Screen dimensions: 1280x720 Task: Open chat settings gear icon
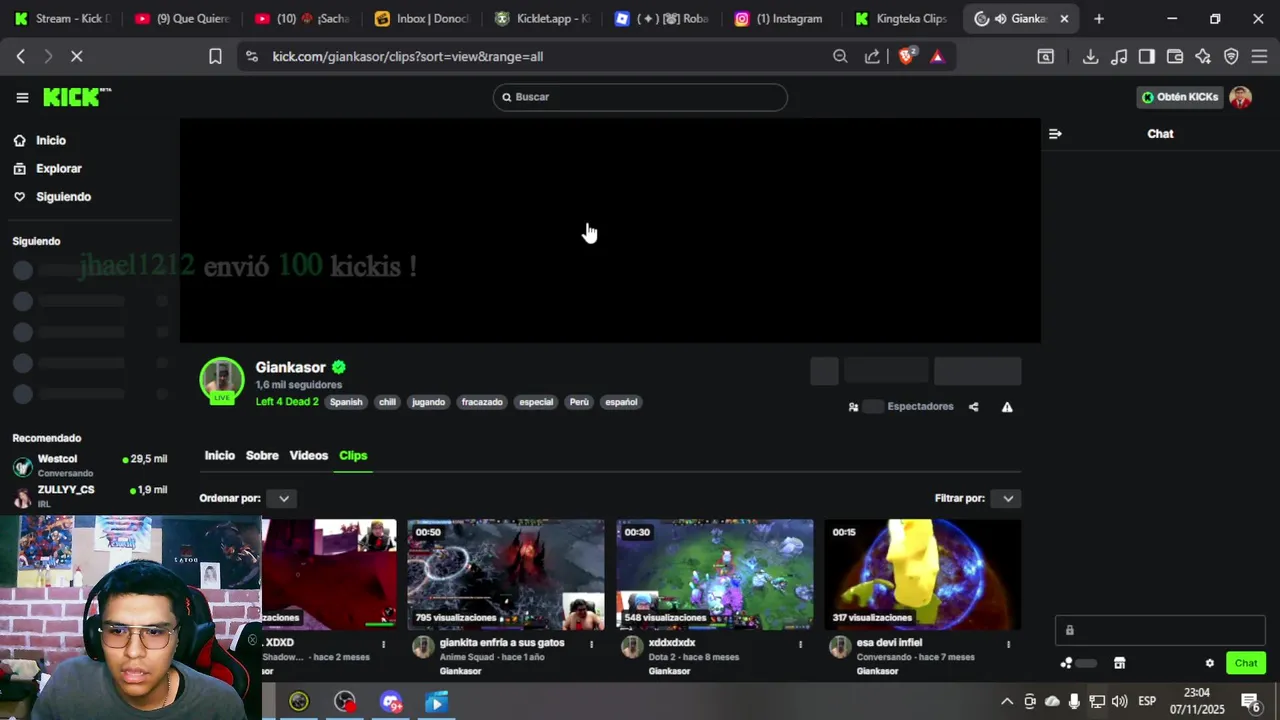[x=1209, y=663]
